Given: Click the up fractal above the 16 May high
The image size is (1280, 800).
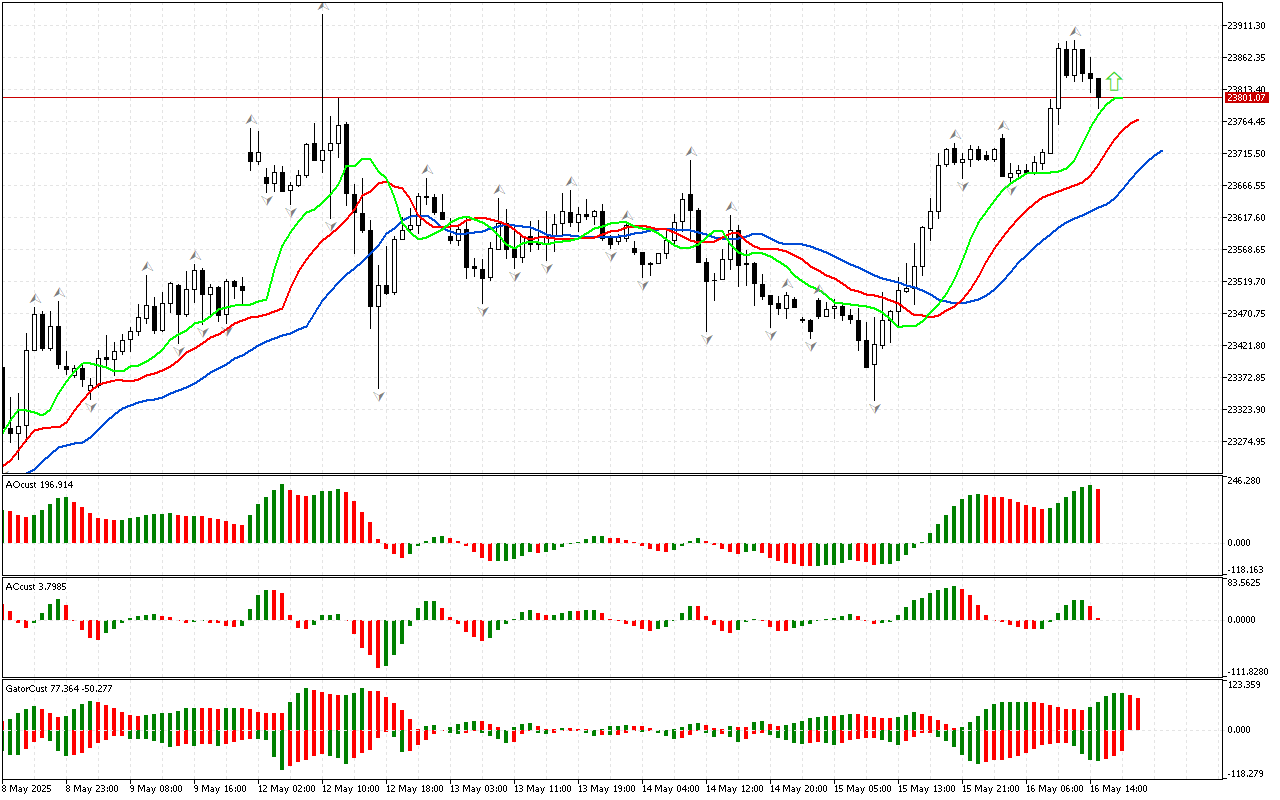Looking at the screenshot, I should [x=1074, y=32].
